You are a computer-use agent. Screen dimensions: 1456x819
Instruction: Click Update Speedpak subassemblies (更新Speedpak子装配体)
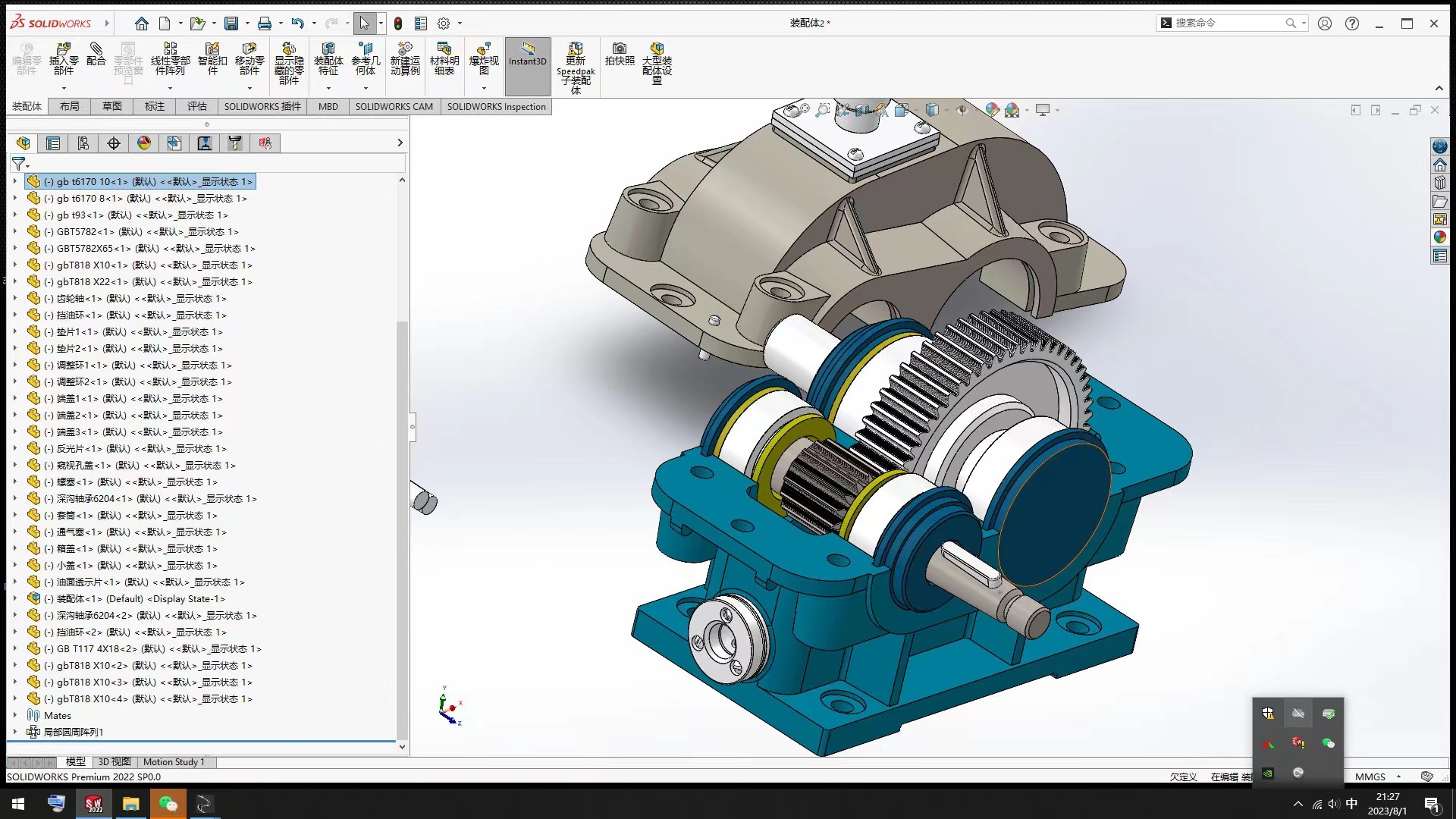[576, 68]
